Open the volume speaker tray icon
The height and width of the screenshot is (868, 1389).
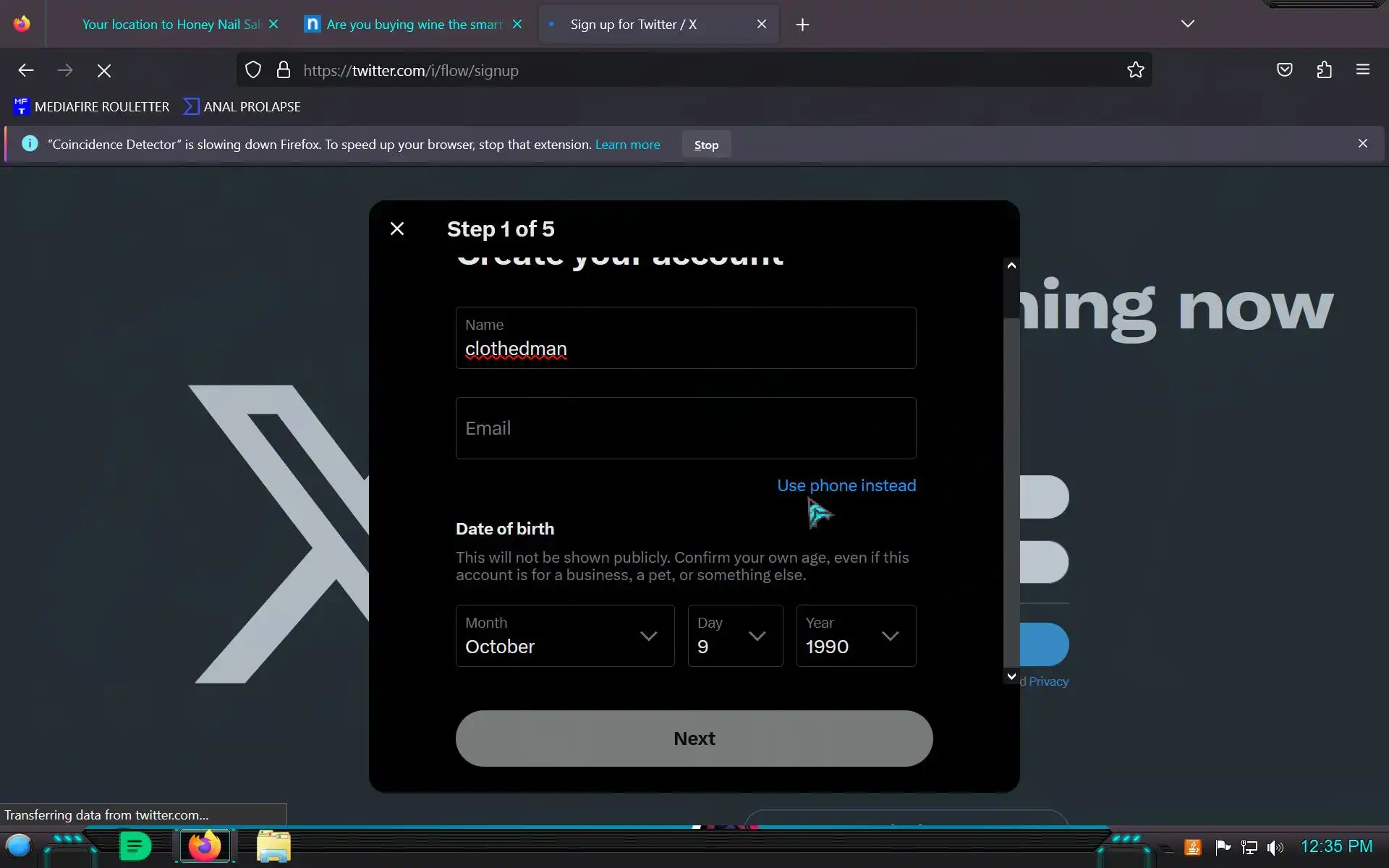(x=1275, y=847)
